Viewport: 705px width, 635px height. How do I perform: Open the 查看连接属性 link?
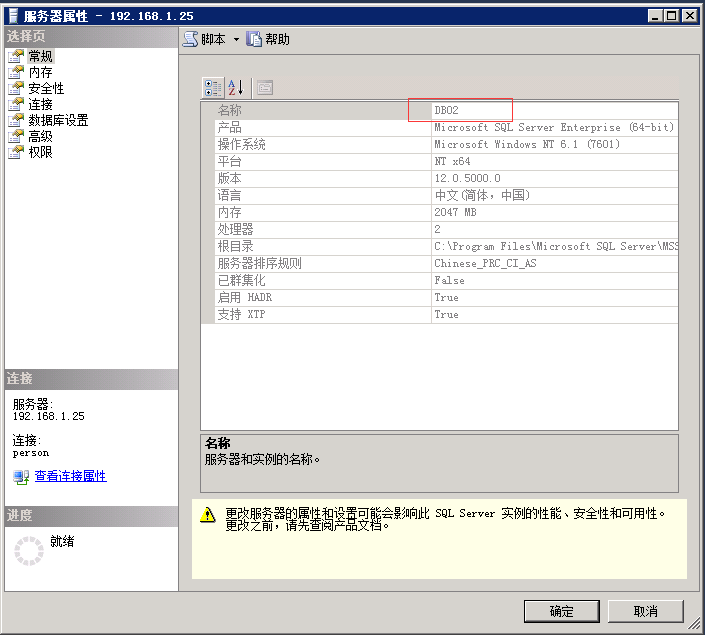click(x=70, y=476)
